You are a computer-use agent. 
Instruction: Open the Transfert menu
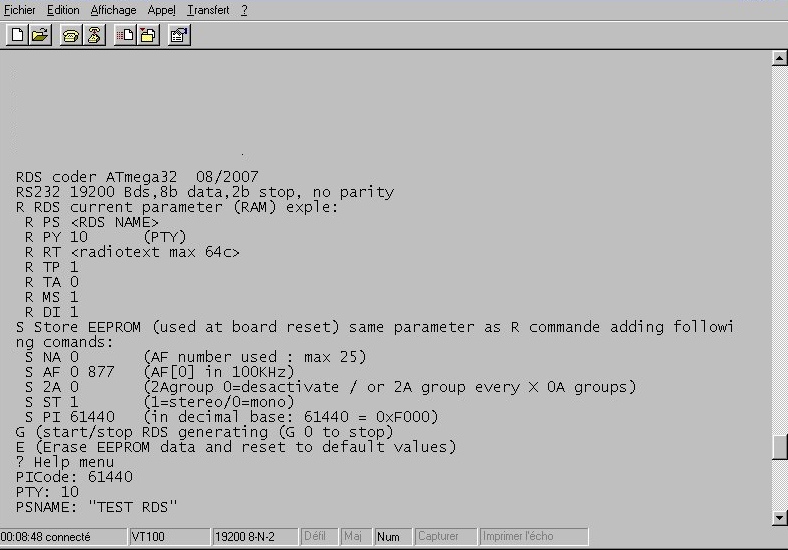(208, 10)
